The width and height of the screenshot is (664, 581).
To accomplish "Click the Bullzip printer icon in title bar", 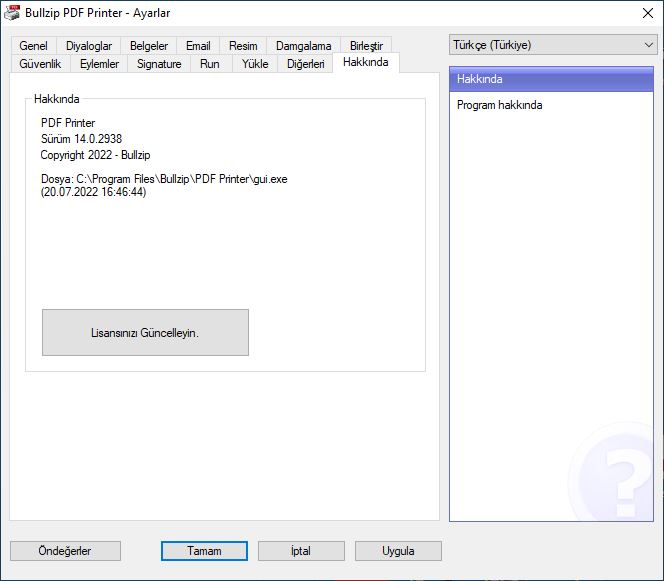I will point(12,13).
